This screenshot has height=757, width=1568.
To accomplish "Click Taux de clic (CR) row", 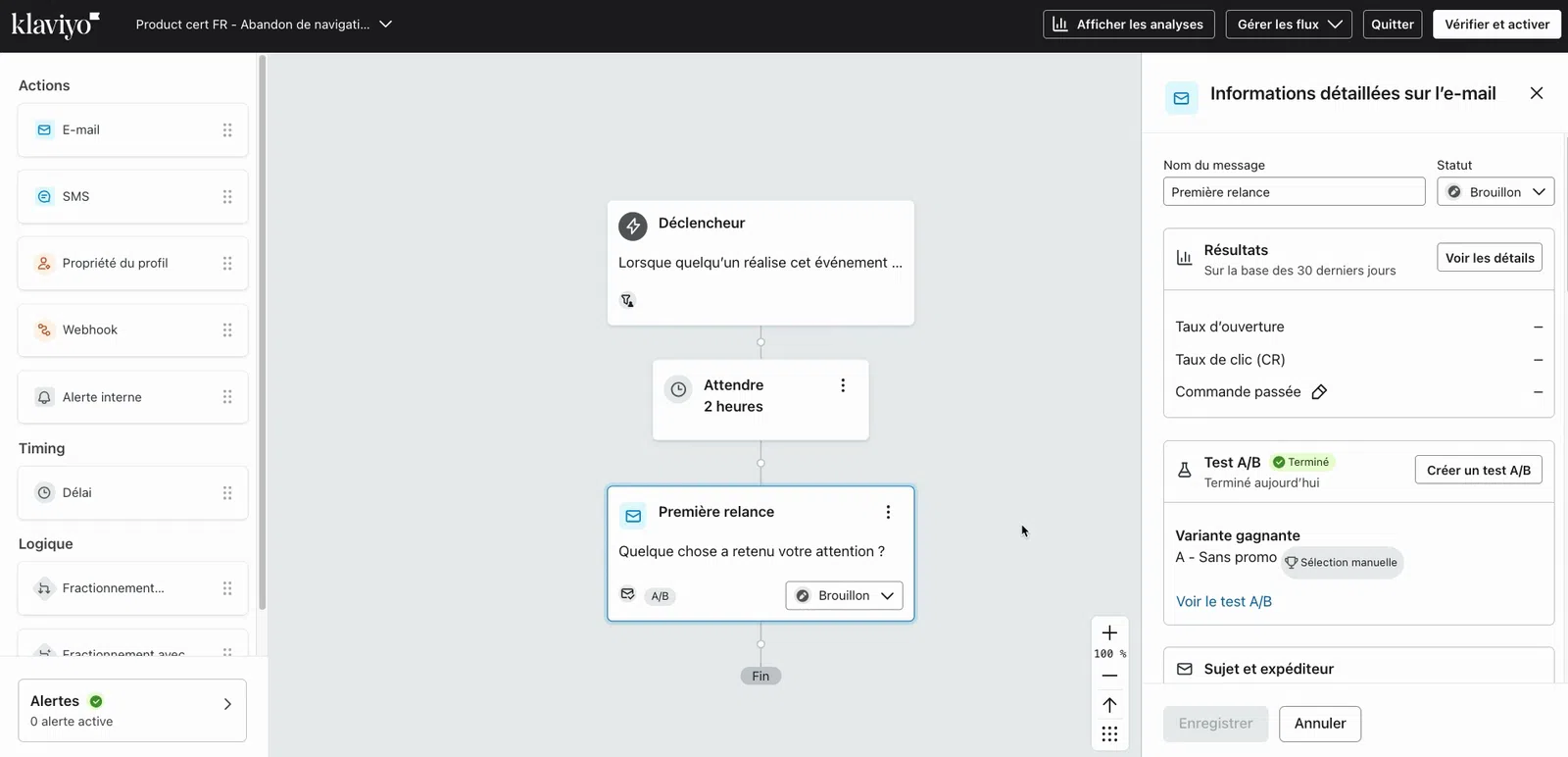I will (x=1358, y=360).
